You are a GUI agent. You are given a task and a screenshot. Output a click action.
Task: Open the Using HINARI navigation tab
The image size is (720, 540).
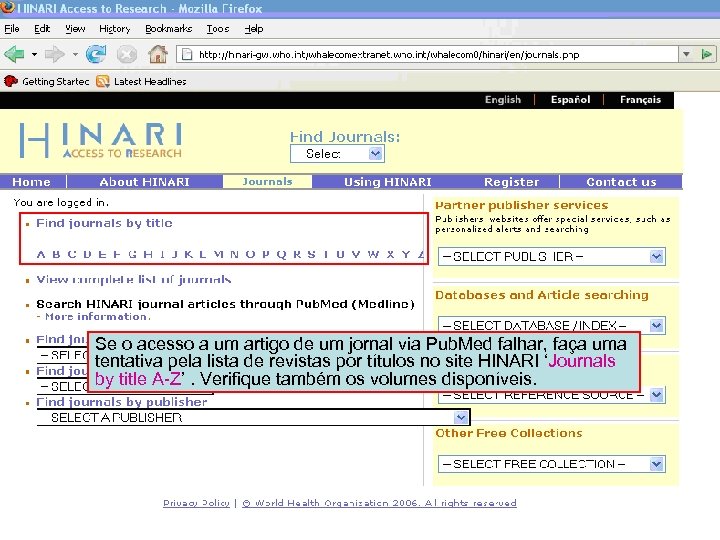(388, 182)
